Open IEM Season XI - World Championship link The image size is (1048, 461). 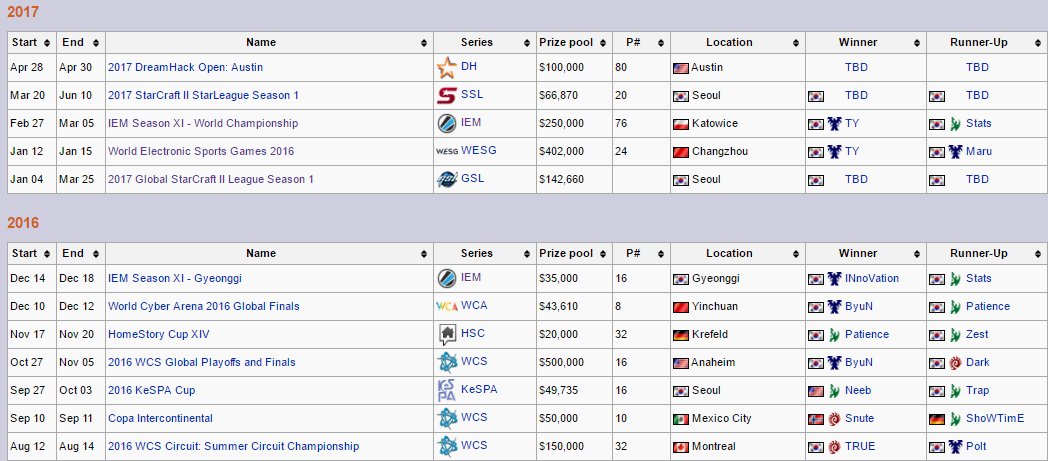pos(203,124)
